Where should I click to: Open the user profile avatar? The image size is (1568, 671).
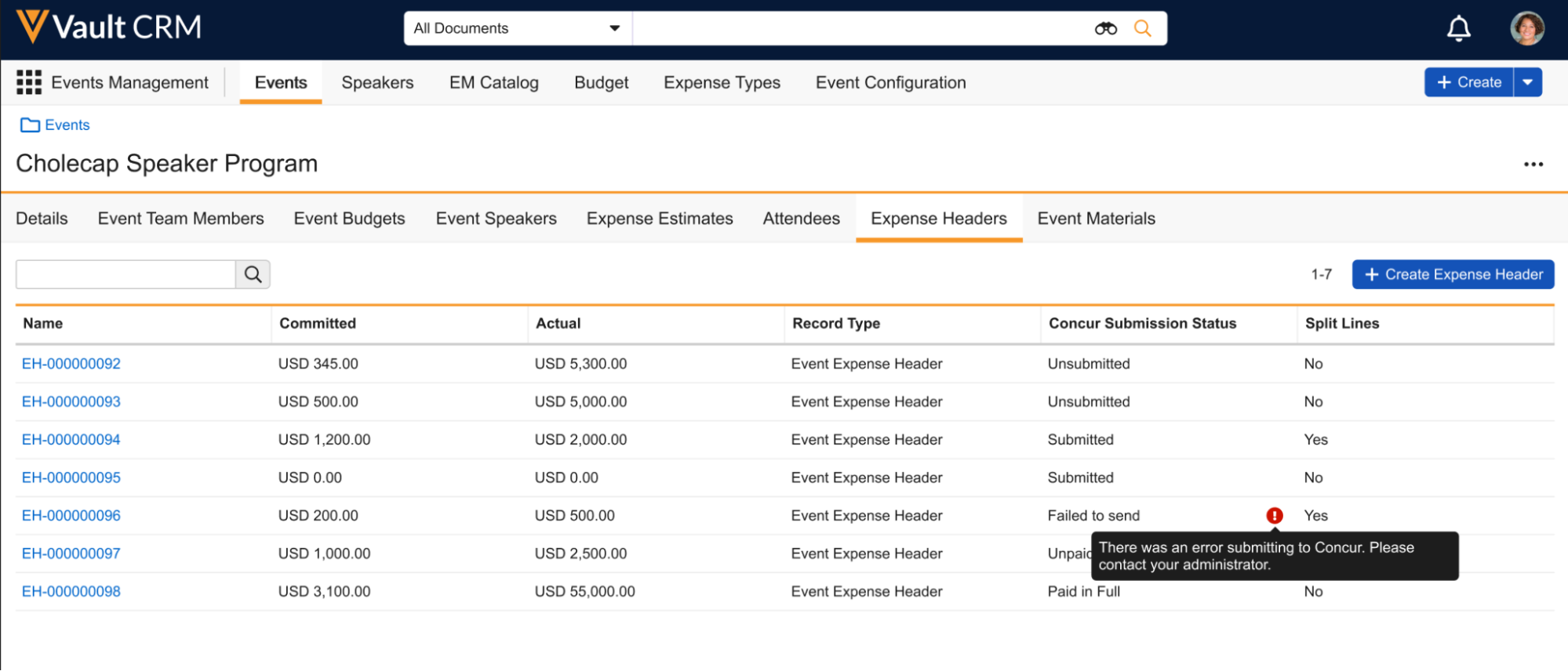click(x=1526, y=29)
